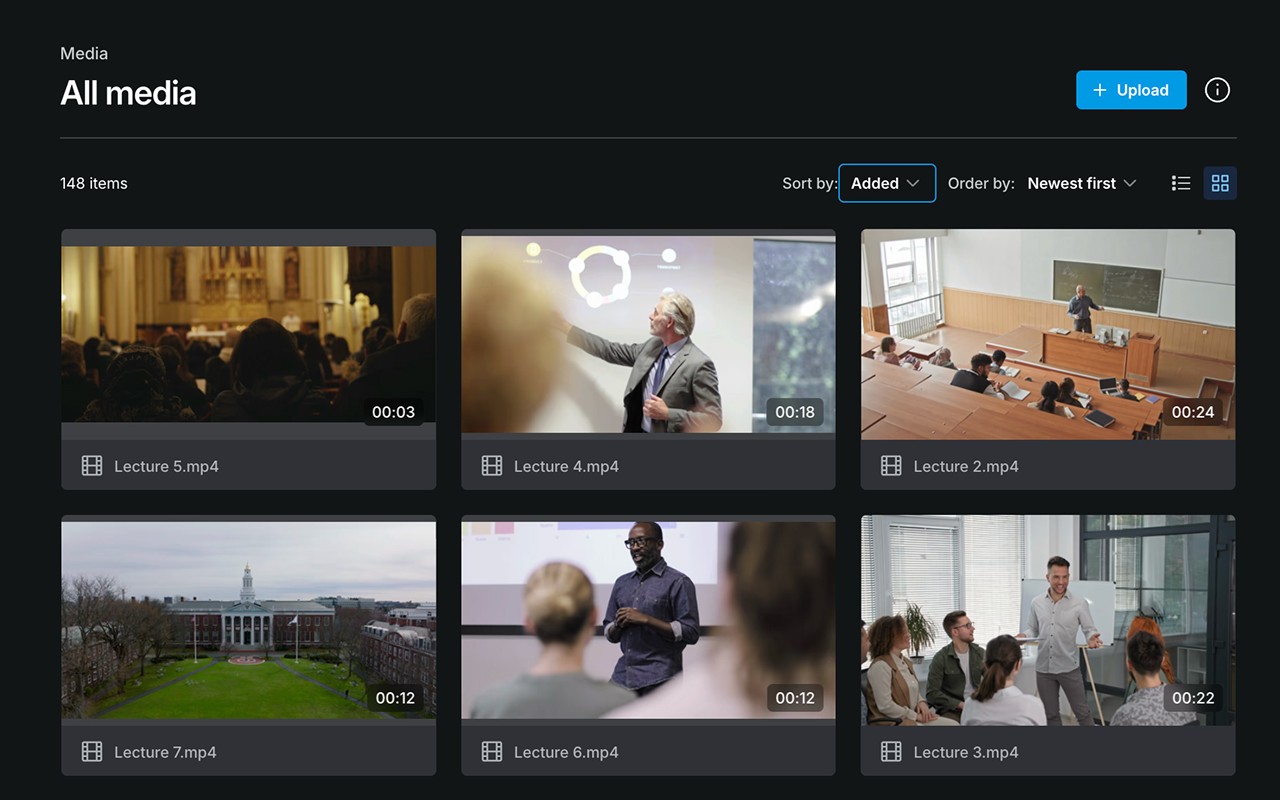The image size is (1280, 800).
Task: Select the Media breadcrumb label
Action: [84, 53]
